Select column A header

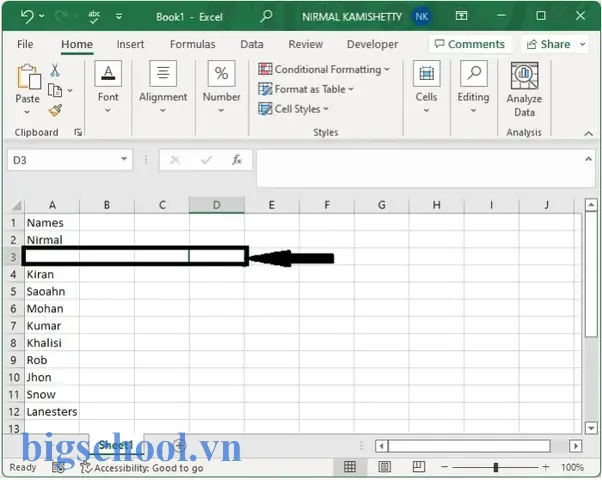click(52, 205)
